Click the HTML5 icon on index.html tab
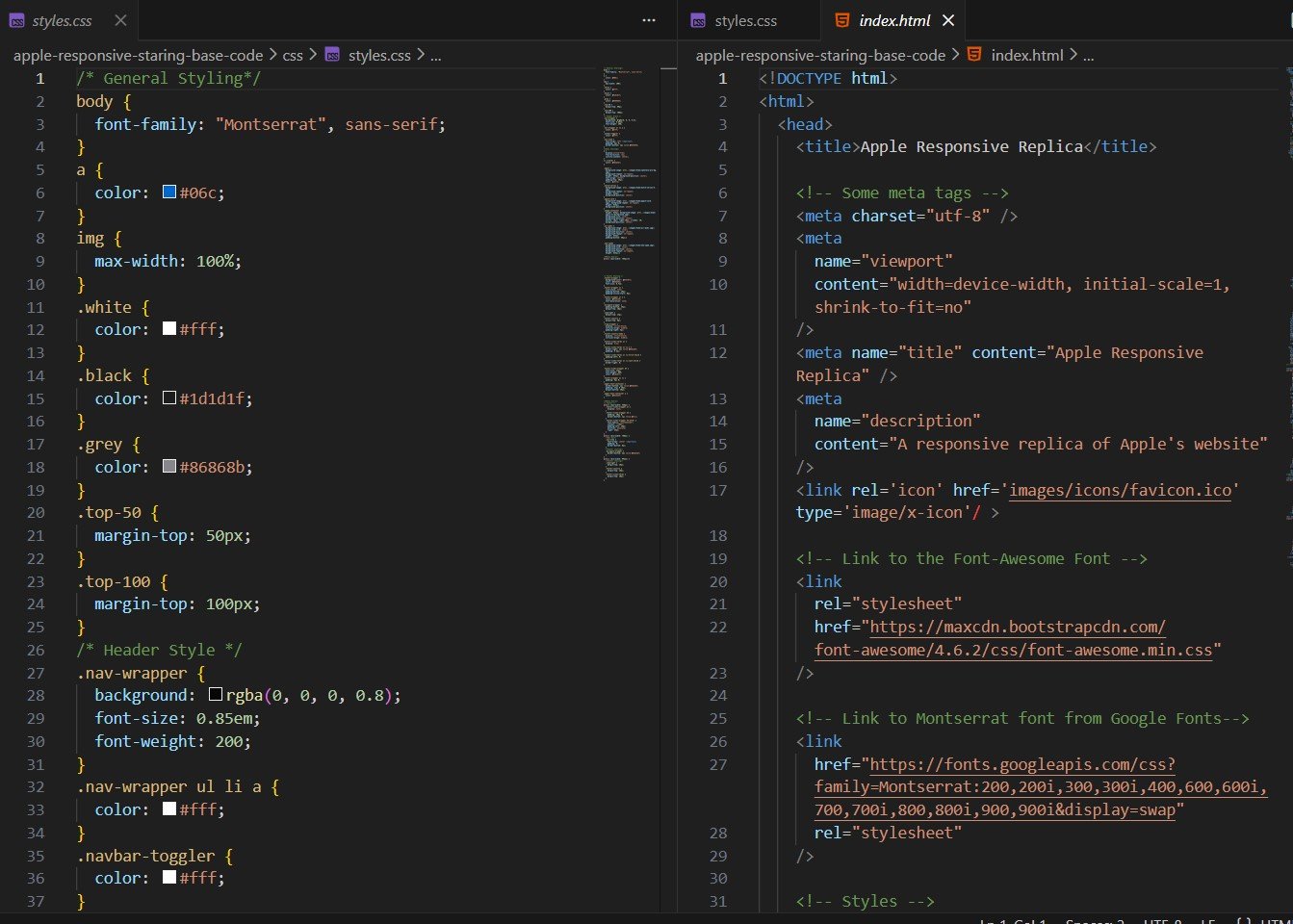1293x924 pixels. click(x=842, y=20)
